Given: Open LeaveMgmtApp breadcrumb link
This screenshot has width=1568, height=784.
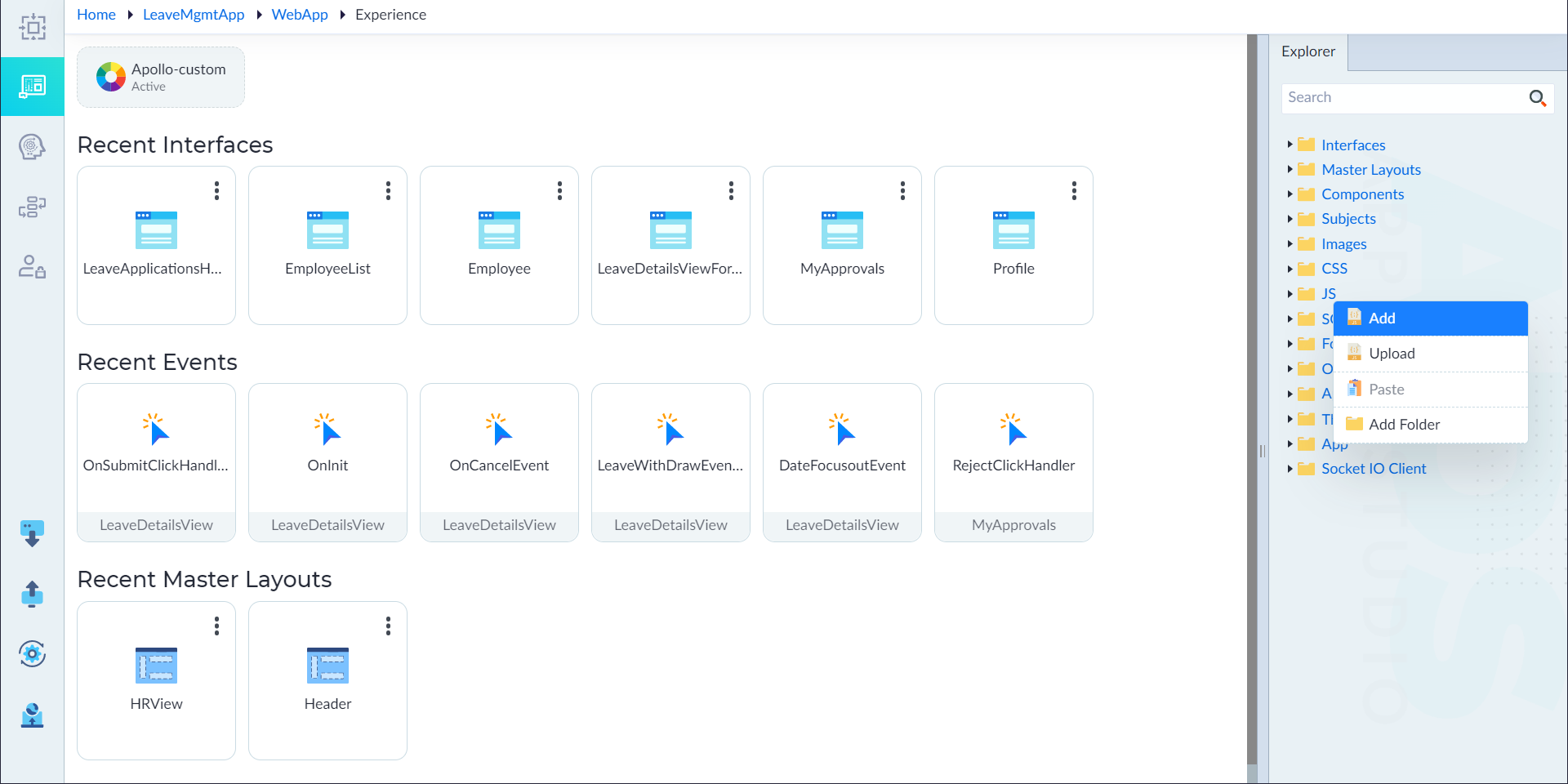Looking at the screenshot, I should coord(194,15).
